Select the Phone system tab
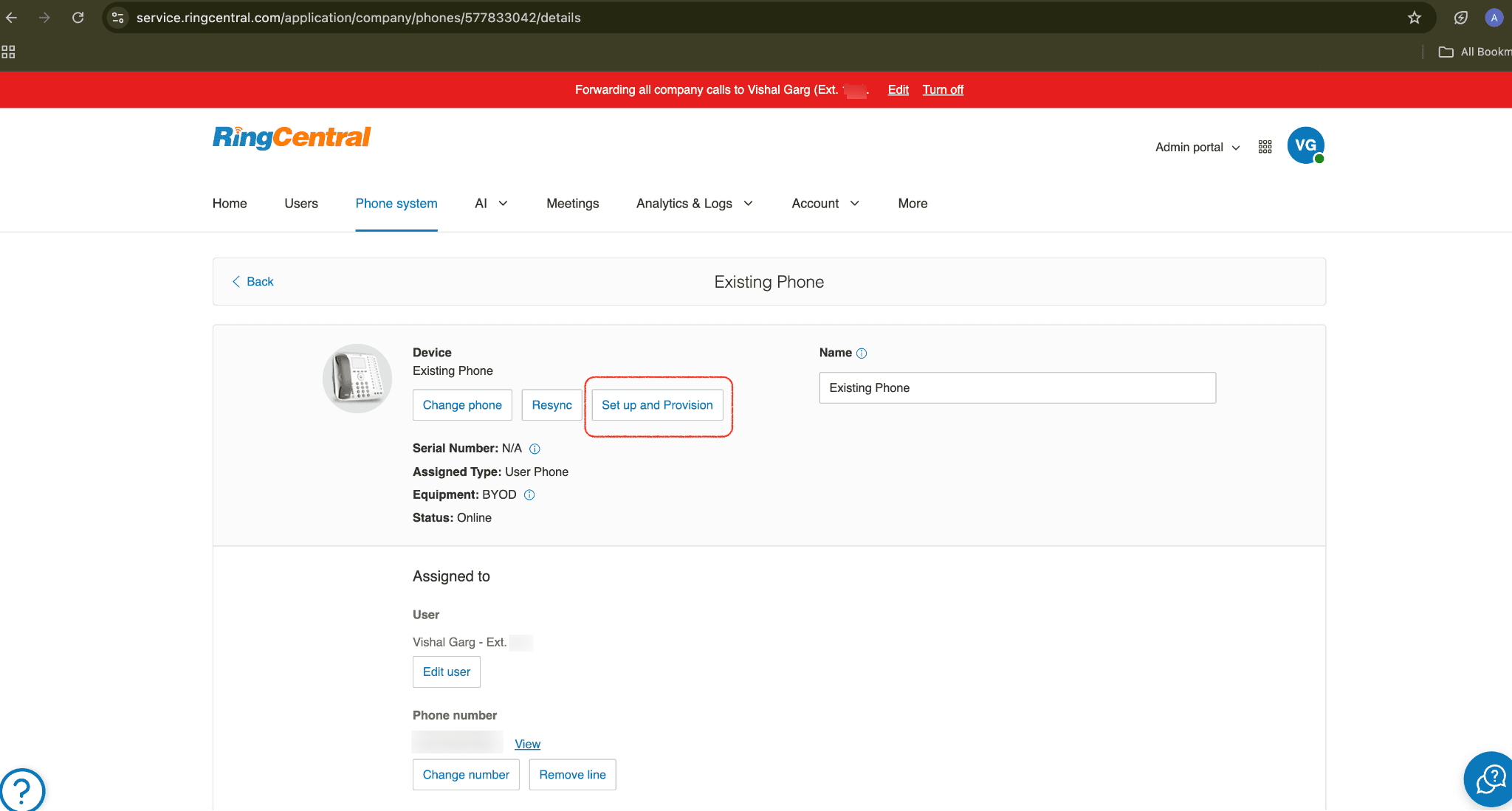1512x811 pixels. 396,204
